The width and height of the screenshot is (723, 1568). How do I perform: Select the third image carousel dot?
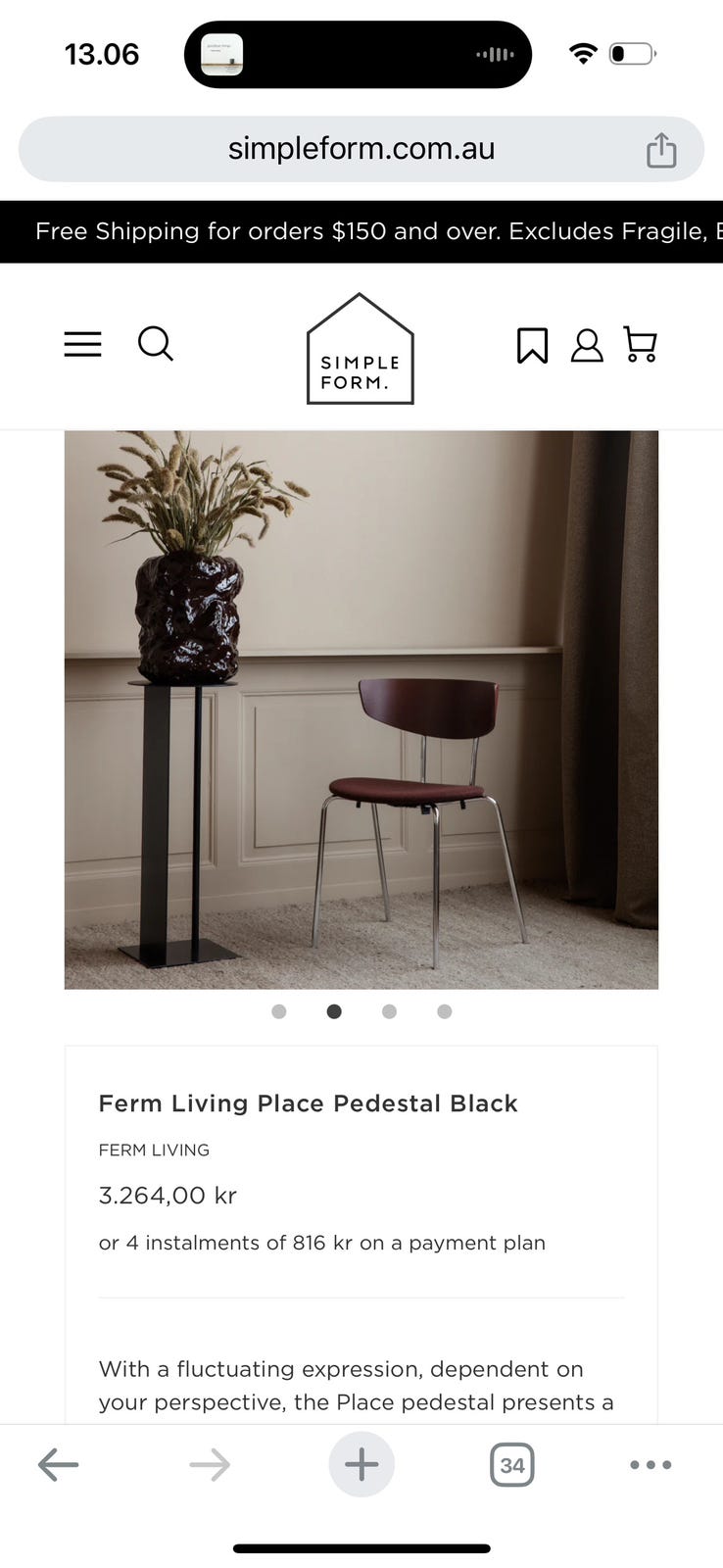pos(389,1011)
